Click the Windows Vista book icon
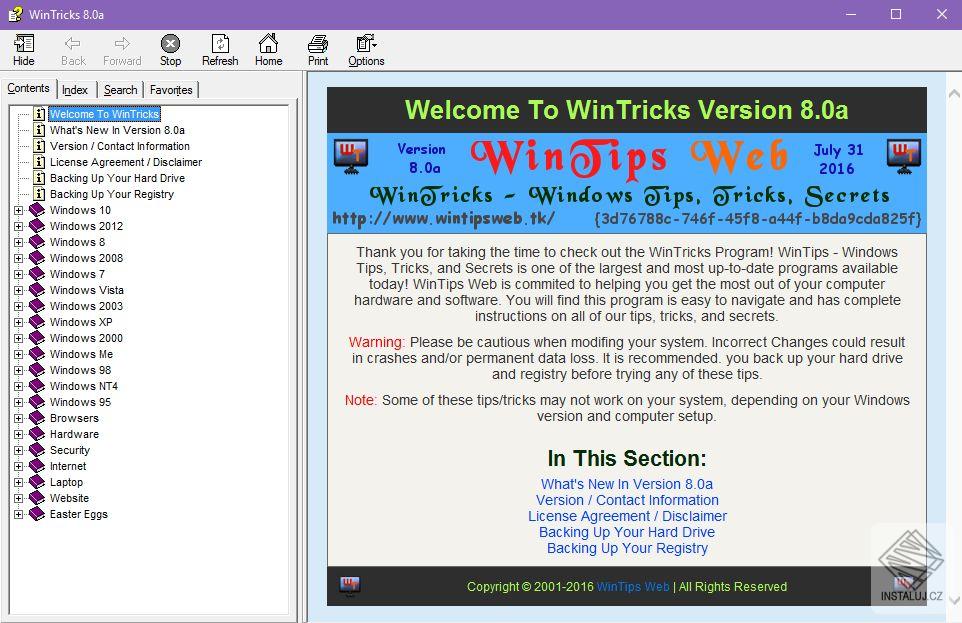Screen dimensions: 962x623 pos(37,290)
